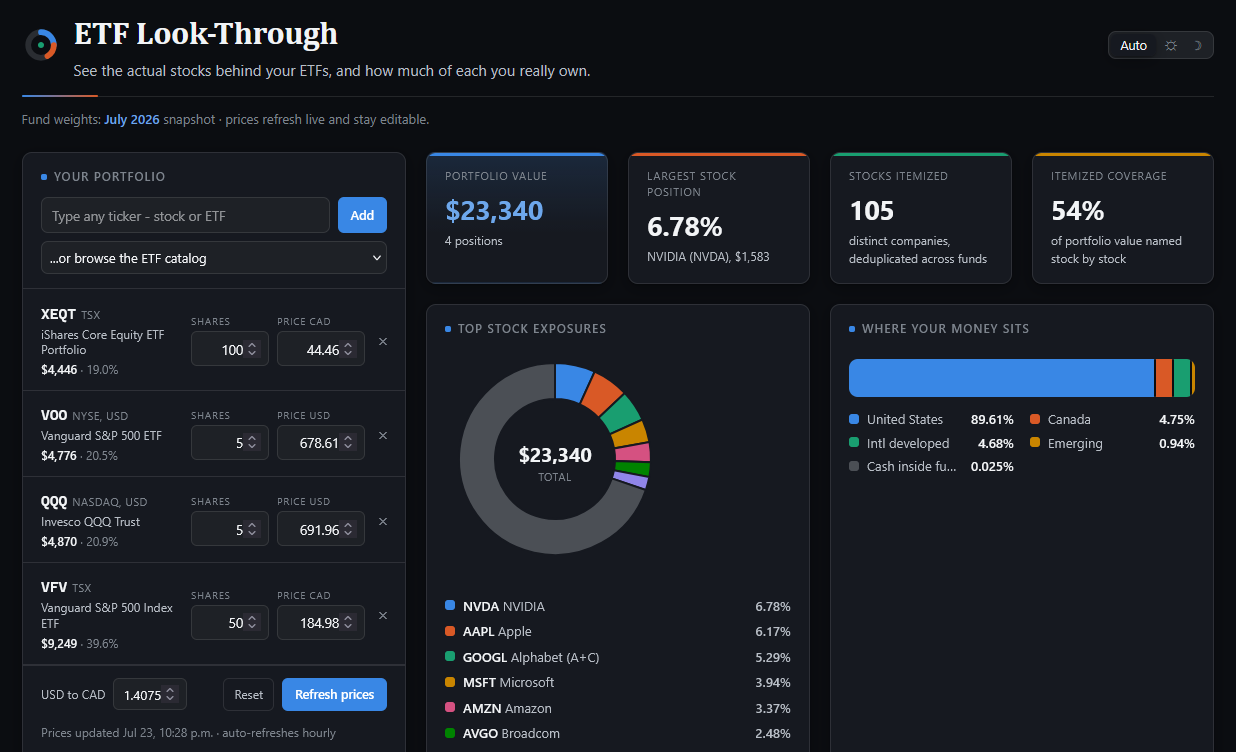Screen dimensions: 1236x752
Task: Click the ETF Look-Through logo icon
Action: pos(41,45)
